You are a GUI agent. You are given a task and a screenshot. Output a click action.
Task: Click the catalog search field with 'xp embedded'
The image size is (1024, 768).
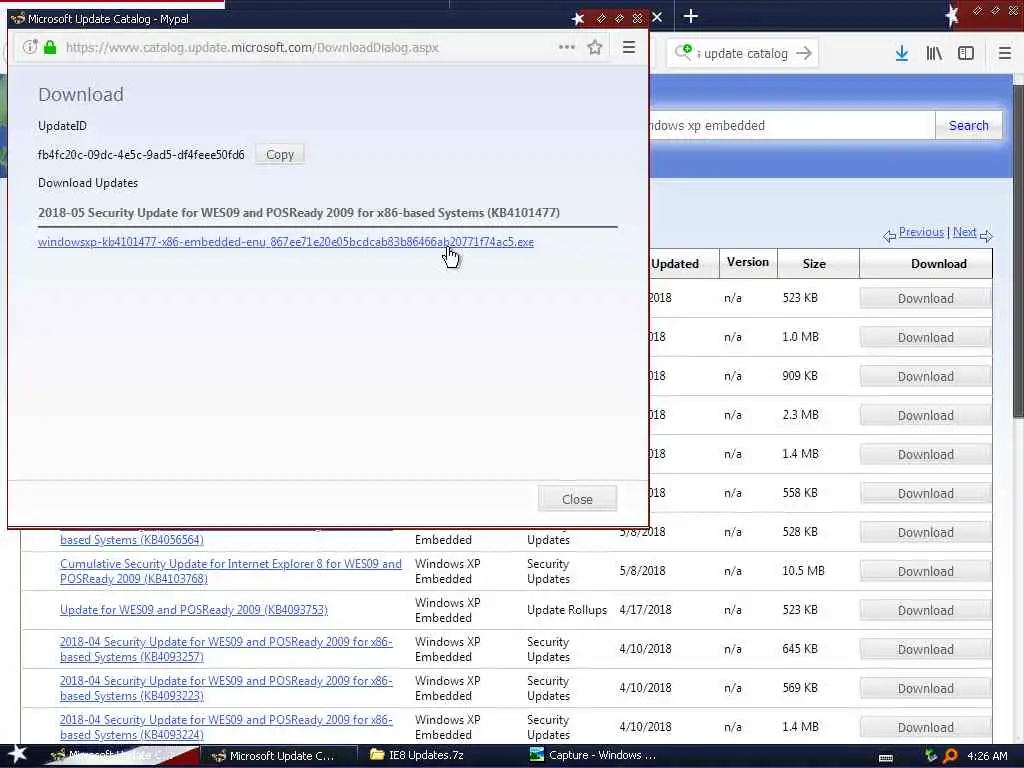[x=792, y=125]
